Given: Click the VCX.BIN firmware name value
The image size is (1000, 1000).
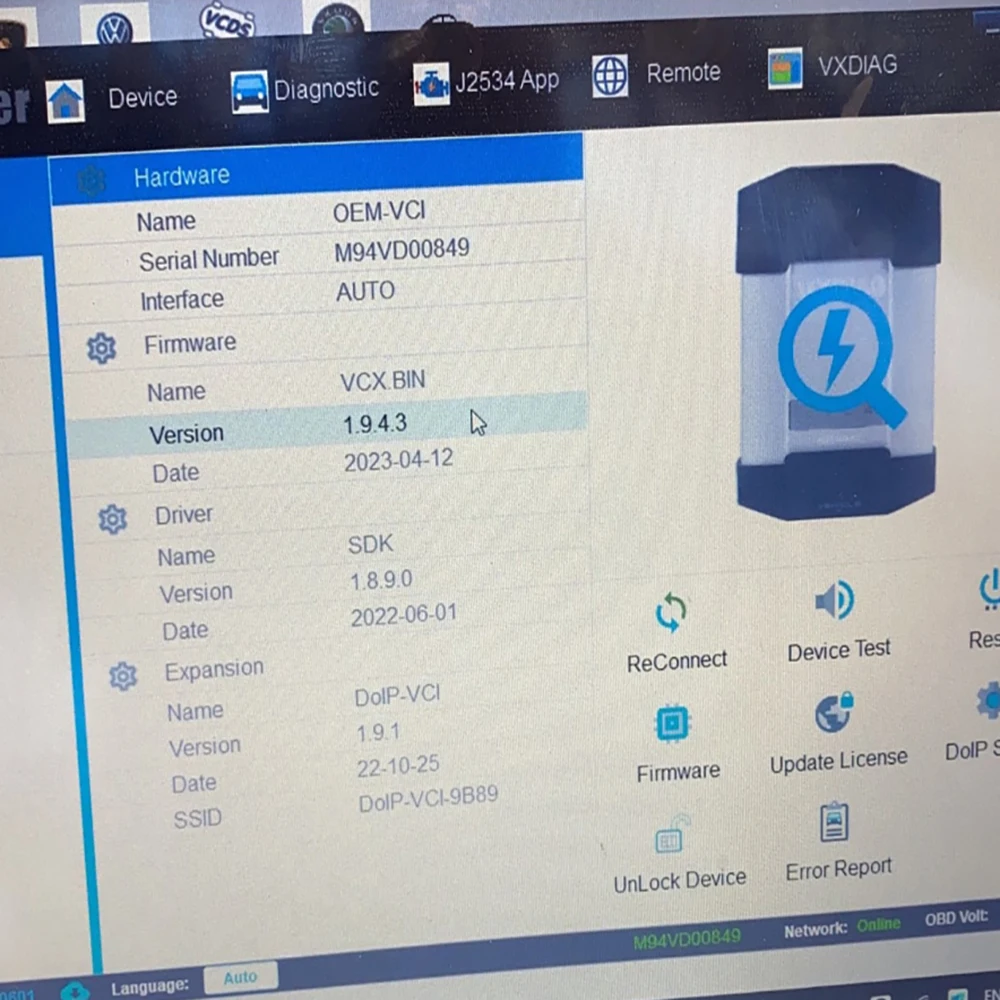Looking at the screenshot, I should coord(382,381).
